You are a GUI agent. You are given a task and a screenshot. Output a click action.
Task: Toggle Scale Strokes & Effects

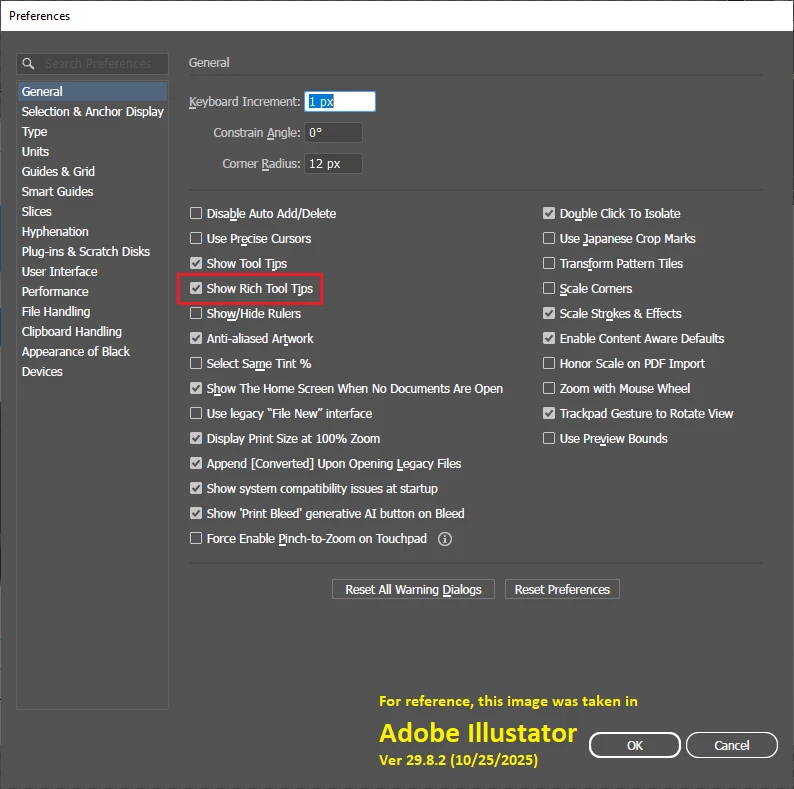pyautogui.click(x=549, y=313)
